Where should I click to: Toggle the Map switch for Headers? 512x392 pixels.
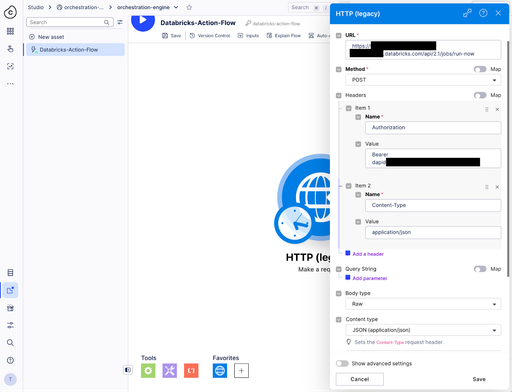[480, 95]
